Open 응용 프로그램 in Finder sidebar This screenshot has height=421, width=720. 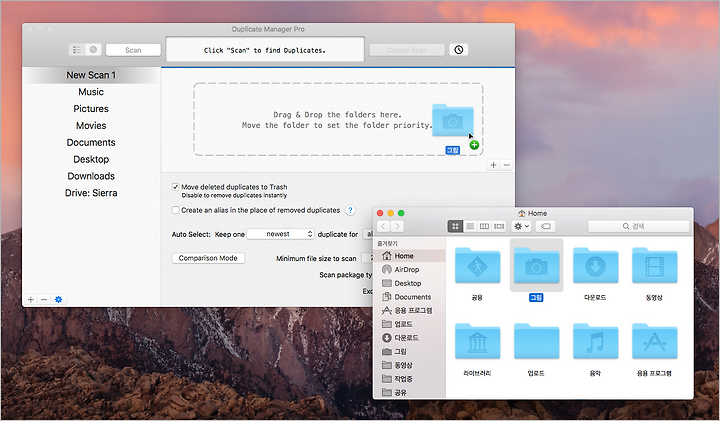click(x=409, y=310)
